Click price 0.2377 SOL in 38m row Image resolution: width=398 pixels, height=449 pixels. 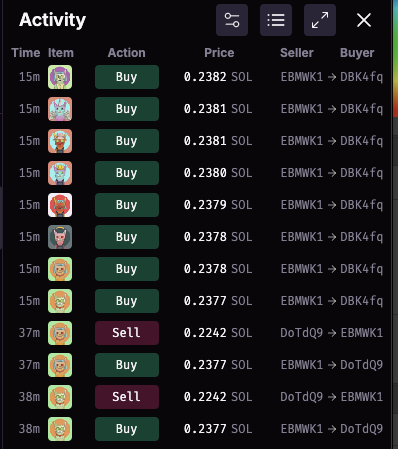218,429
